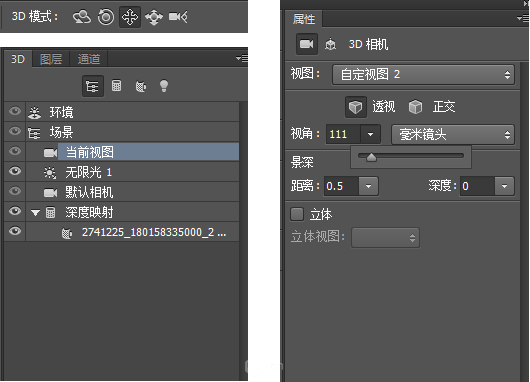Click the 3D panel vertical scrollbar

pyautogui.click(x=243, y=240)
